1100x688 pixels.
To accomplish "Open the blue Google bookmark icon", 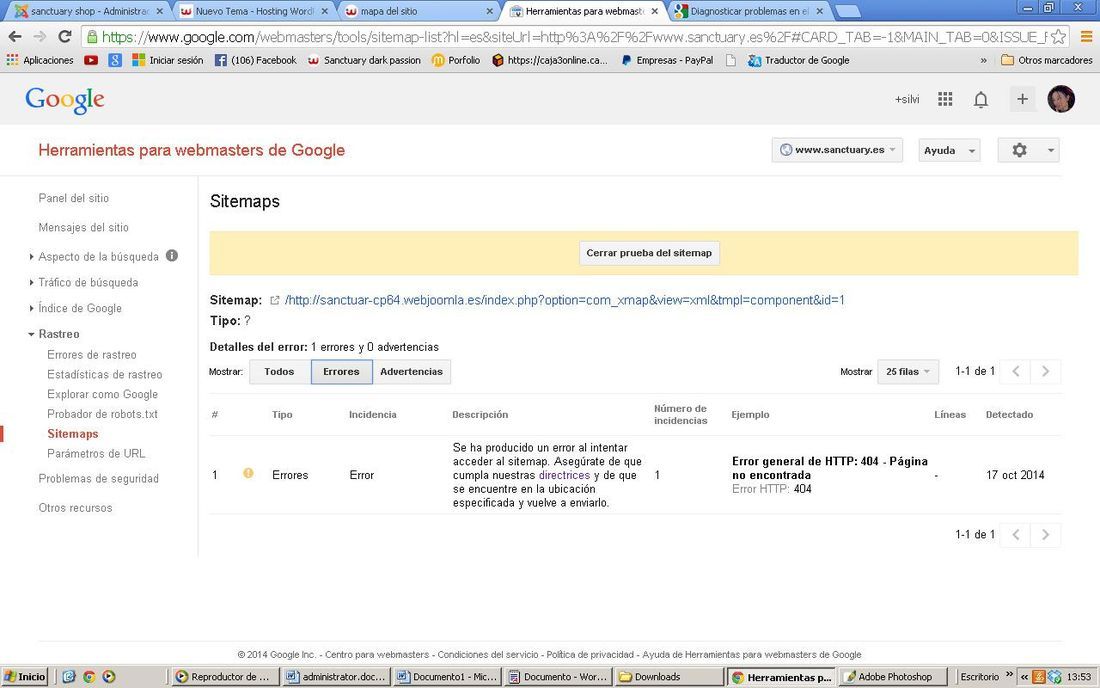I will tap(115, 60).
